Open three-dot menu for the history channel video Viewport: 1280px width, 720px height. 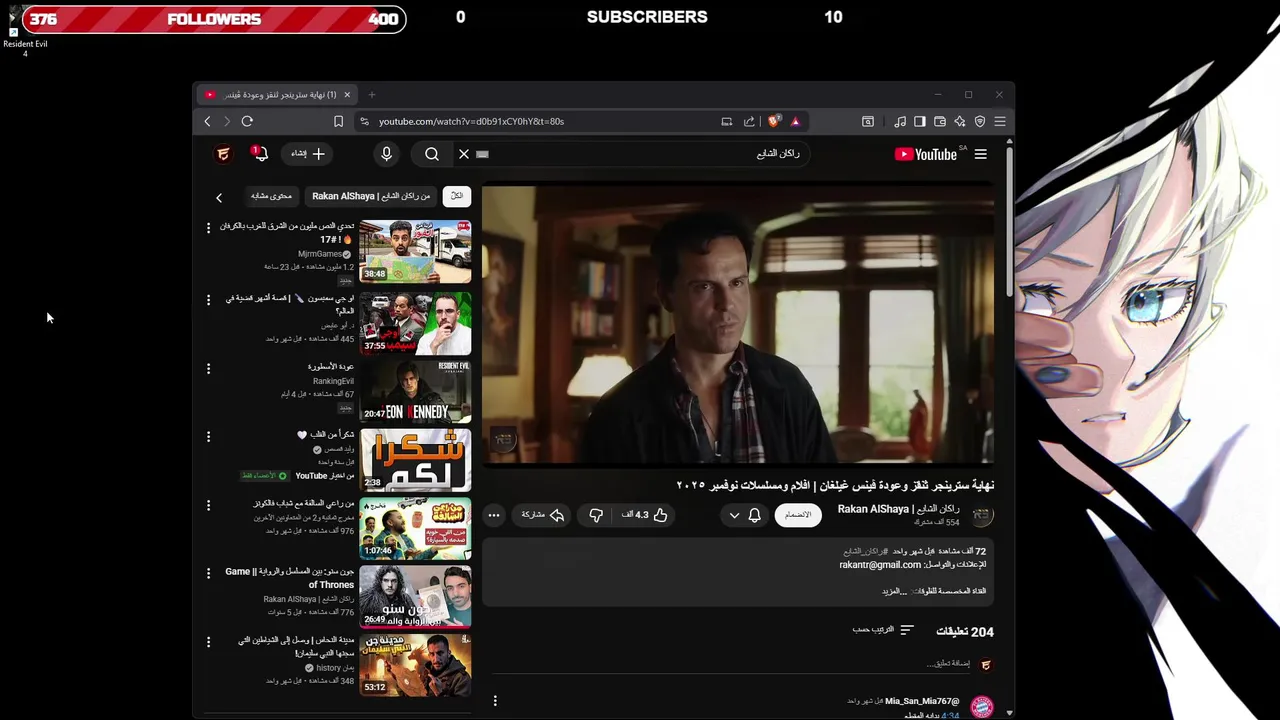pos(208,642)
